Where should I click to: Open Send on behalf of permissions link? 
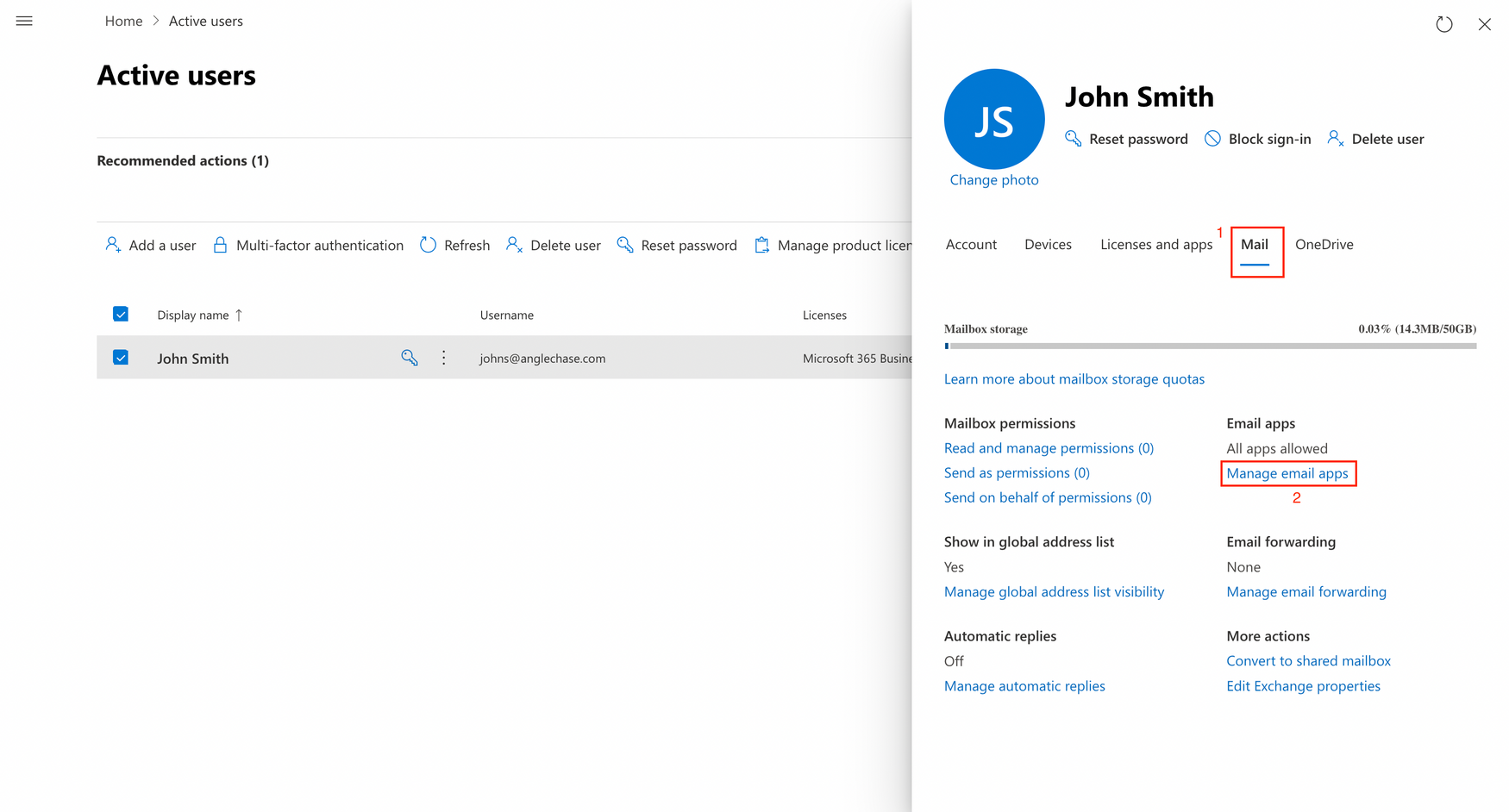[1048, 497]
